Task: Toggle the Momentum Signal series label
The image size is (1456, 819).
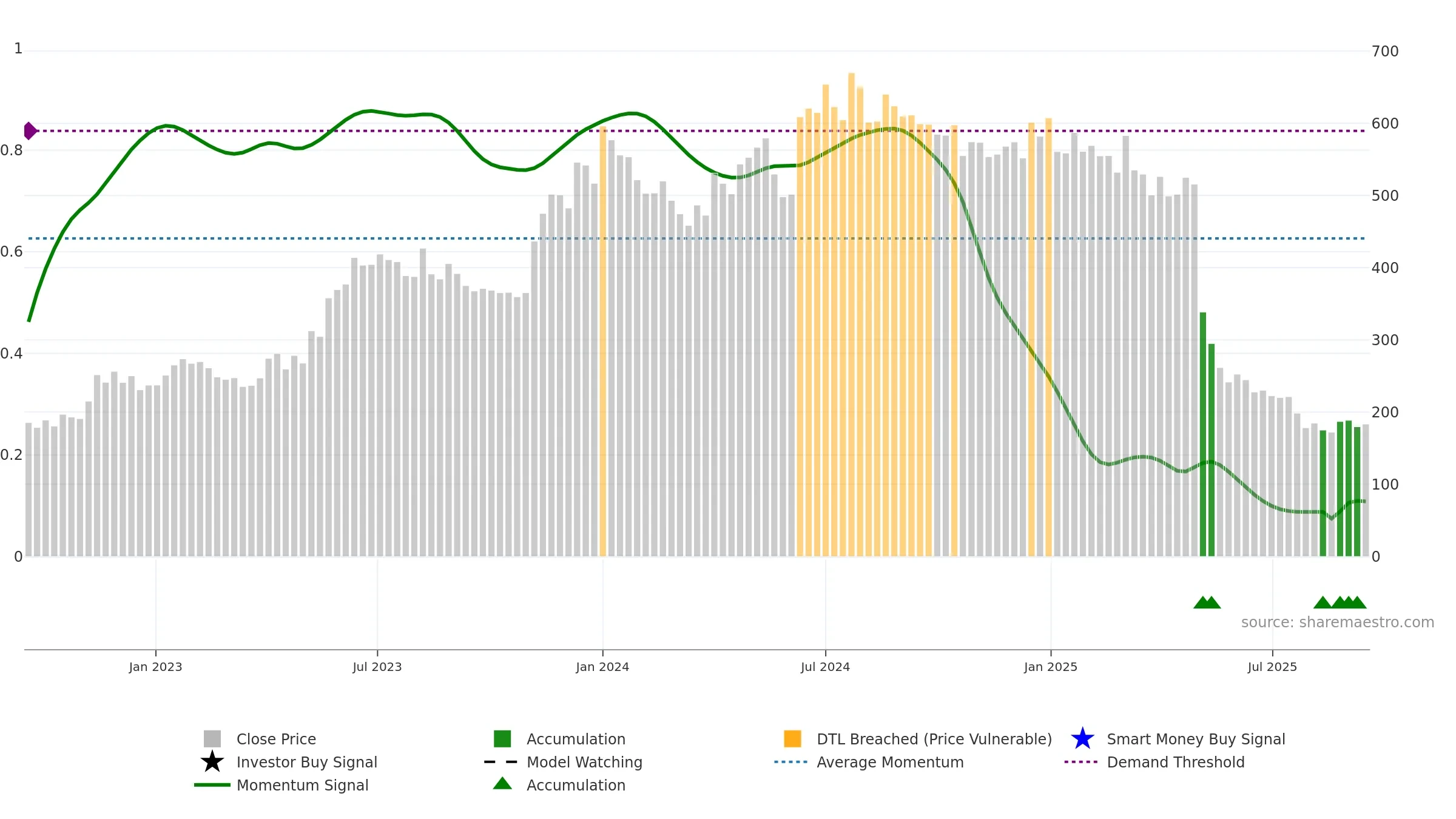Action: pyautogui.click(x=302, y=785)
